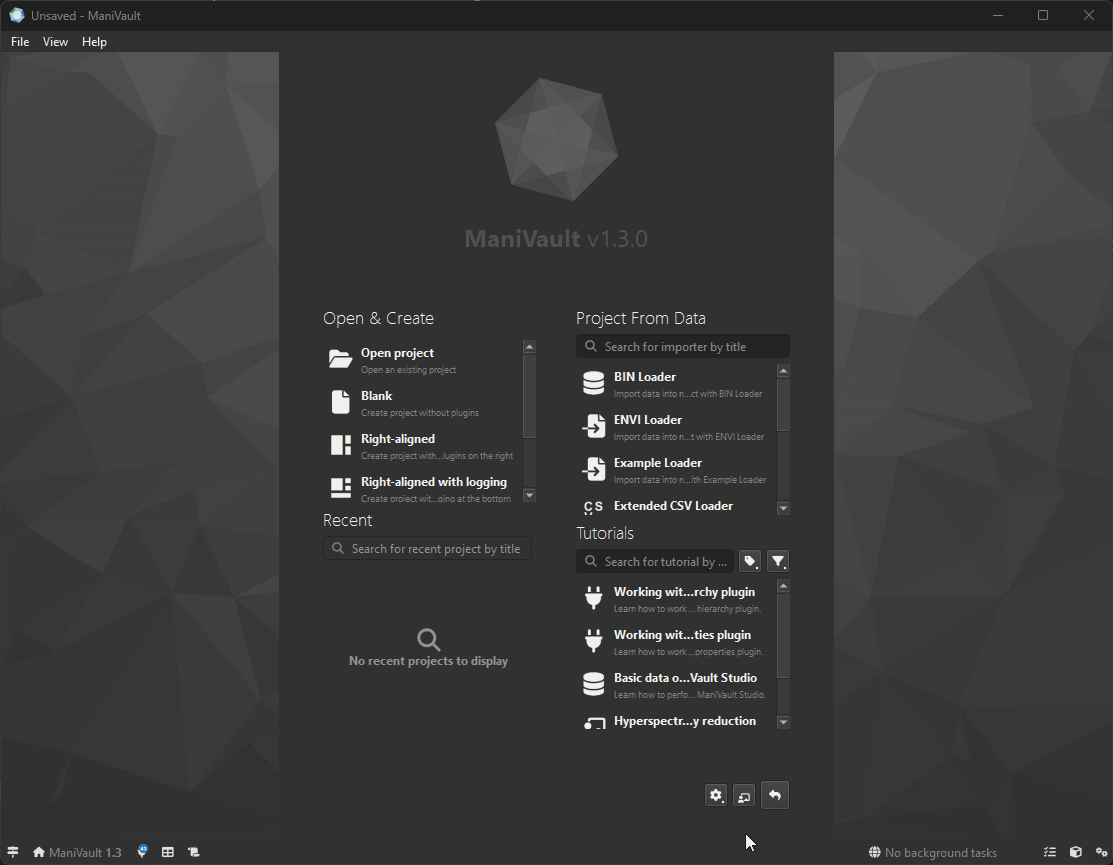
Task: Click the cube plugins icon
Action: click(x=1076, y=852)
